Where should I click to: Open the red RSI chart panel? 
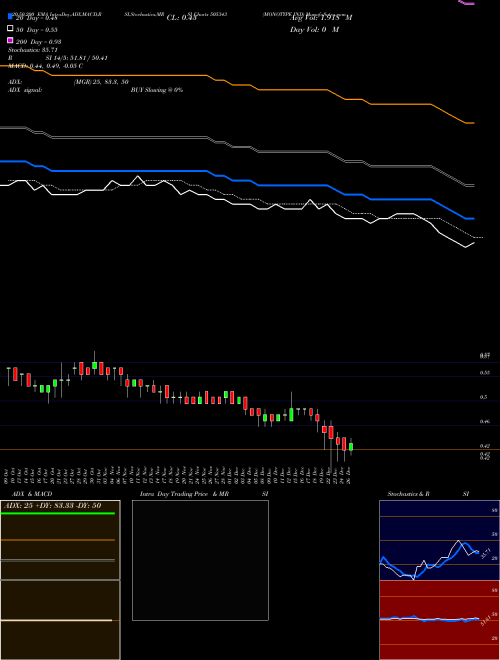(439, 620)
